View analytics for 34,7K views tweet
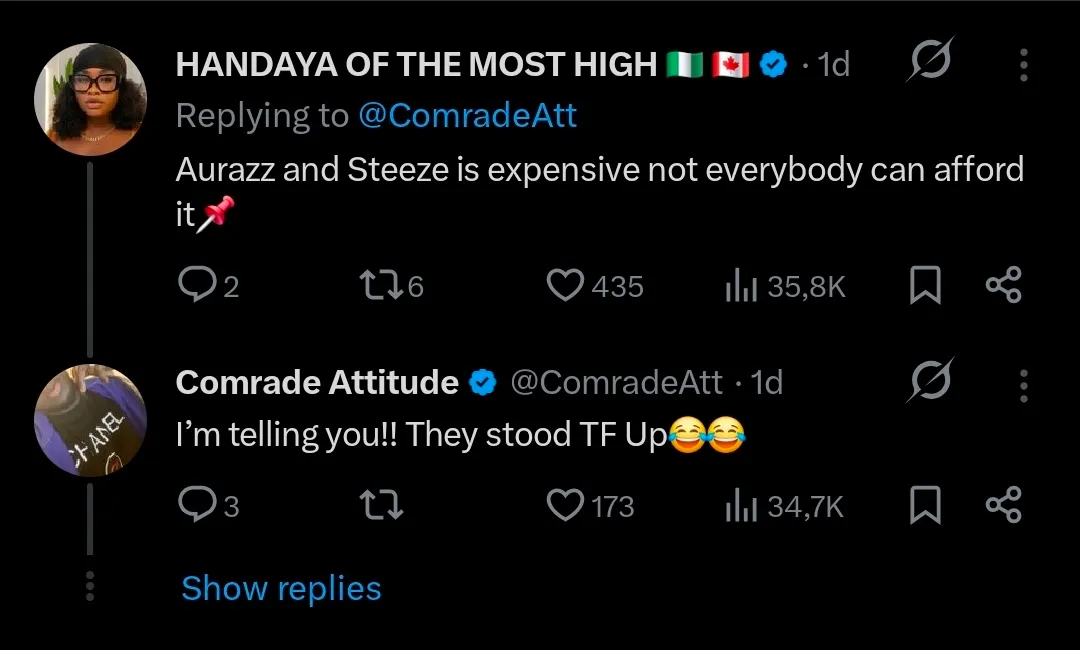This screenshot has width=1080, height=650. click(738, 507)
